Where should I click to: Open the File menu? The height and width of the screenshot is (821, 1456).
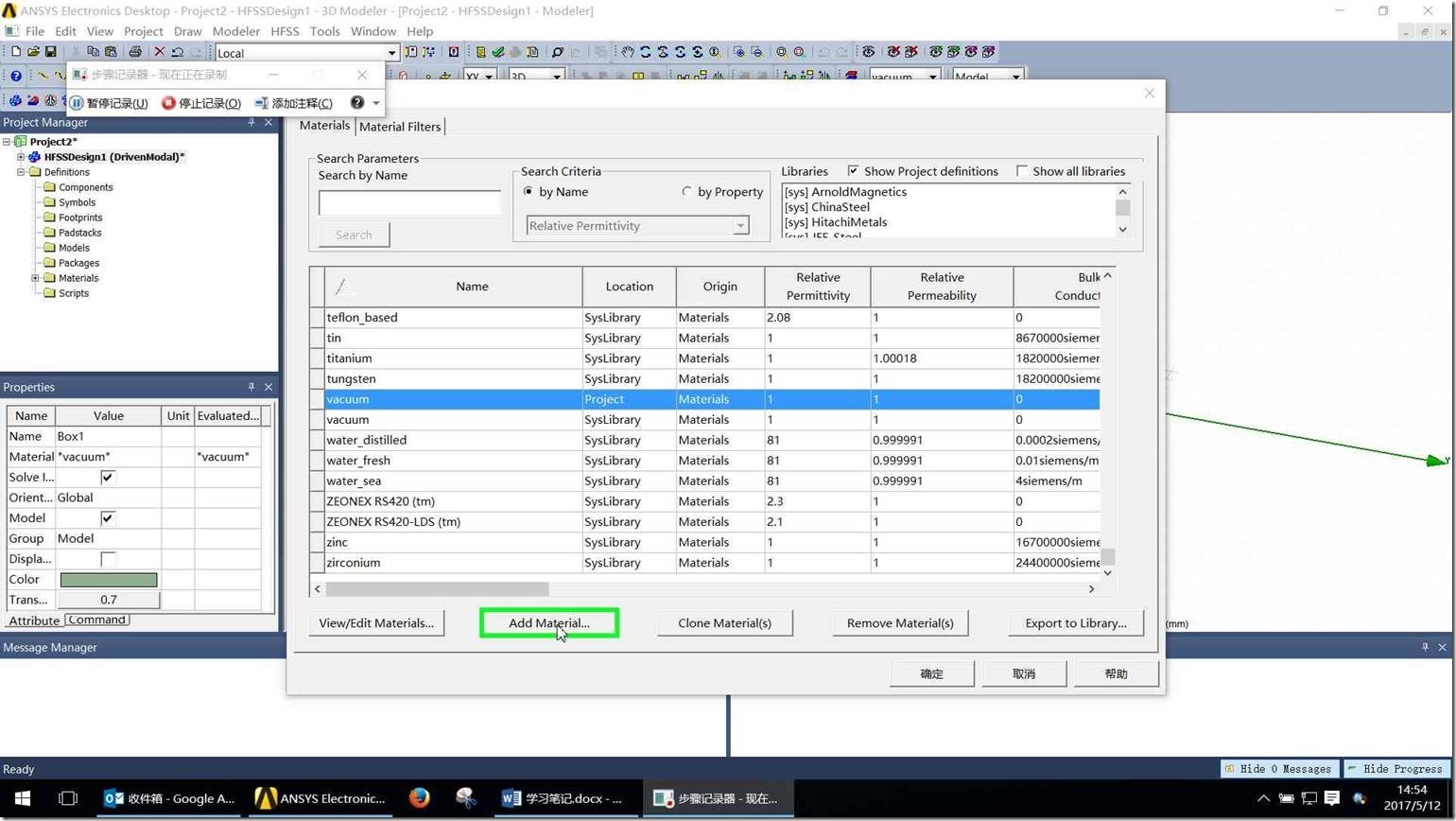coord(35,31)
